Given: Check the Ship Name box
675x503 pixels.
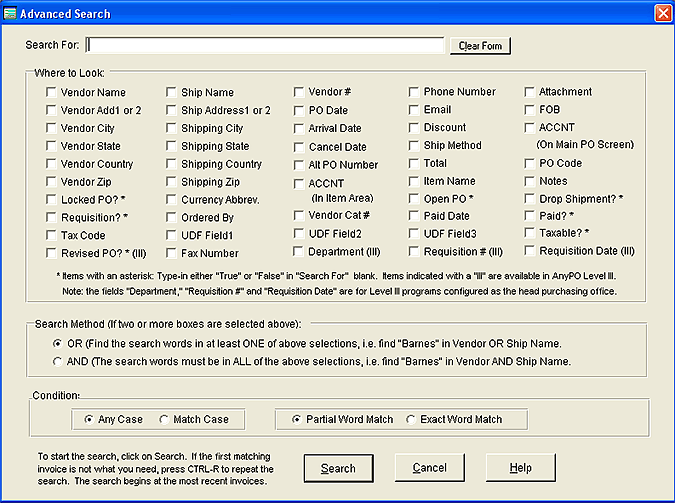Looking at the screenshot, I should click(171, 92).
